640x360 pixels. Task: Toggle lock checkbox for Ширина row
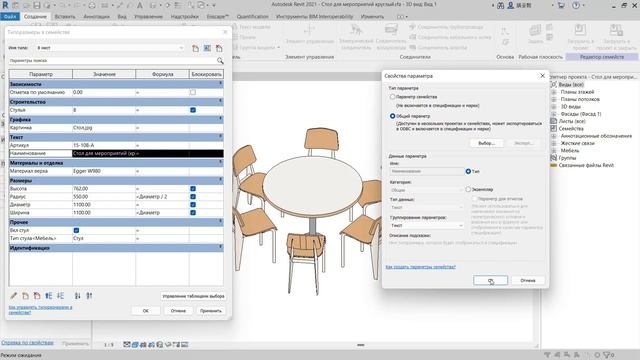point(193,212)
